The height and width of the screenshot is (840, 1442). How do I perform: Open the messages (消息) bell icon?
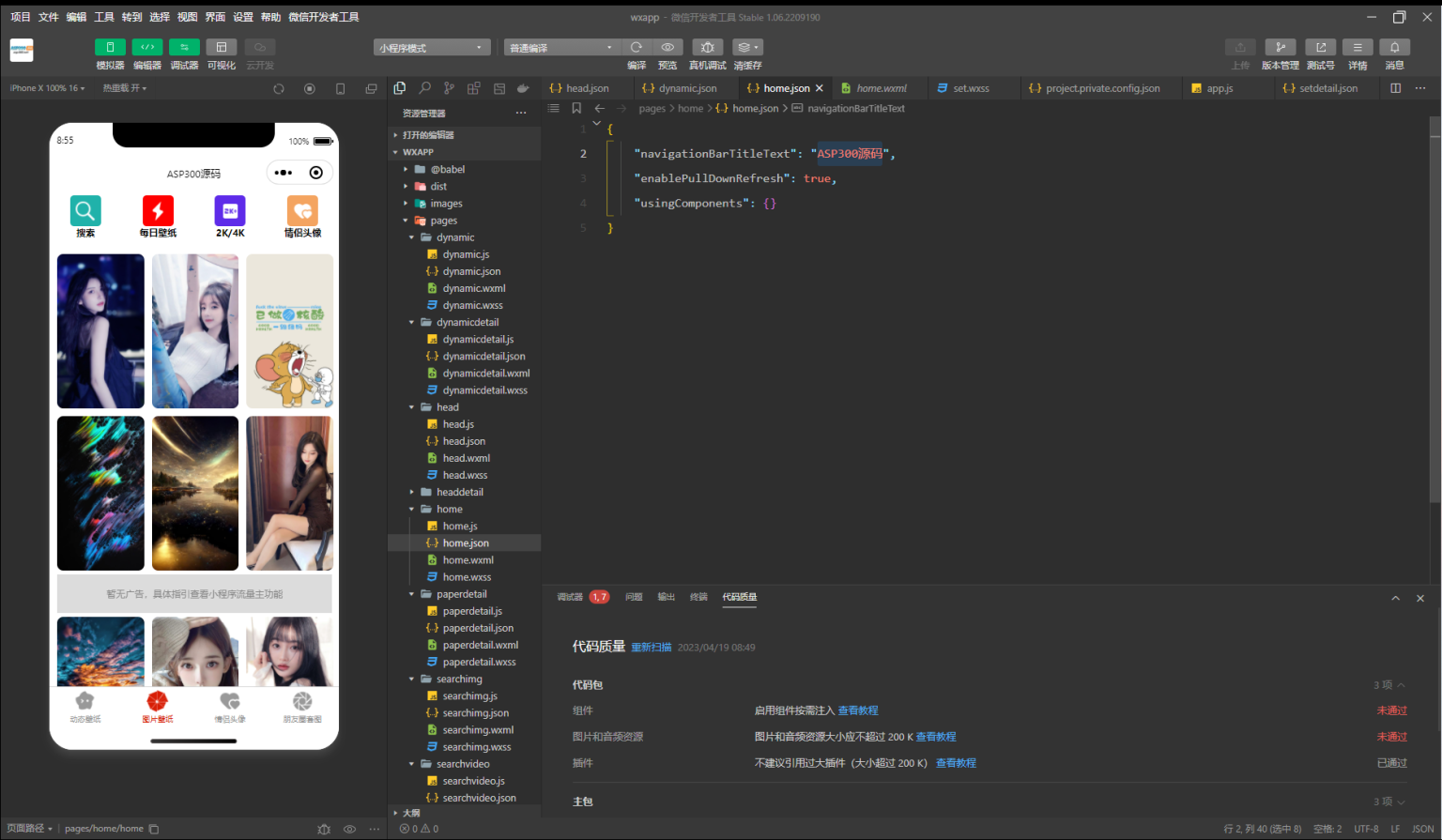1394,48
